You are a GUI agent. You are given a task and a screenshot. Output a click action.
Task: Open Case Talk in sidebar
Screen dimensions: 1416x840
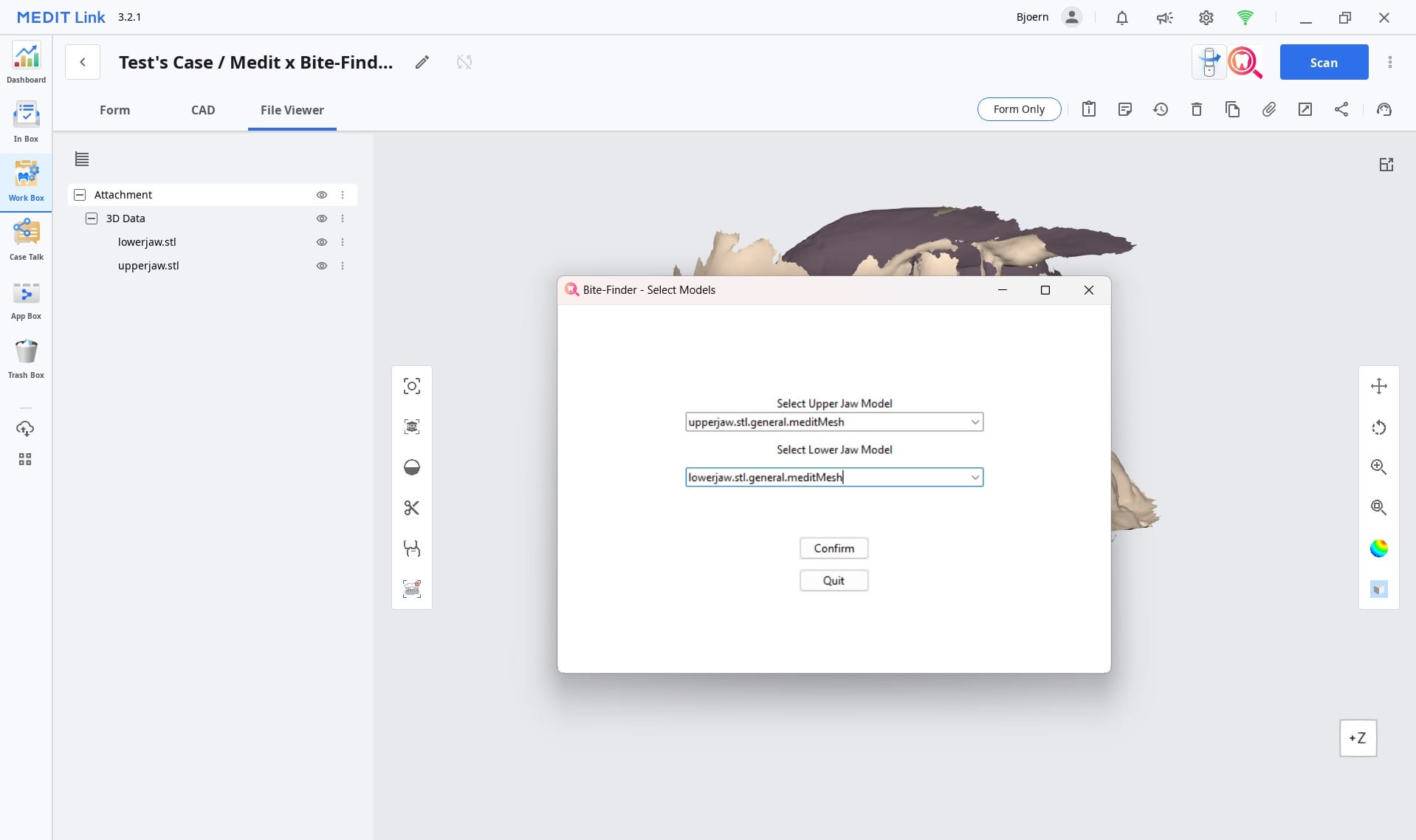point(26,241)
